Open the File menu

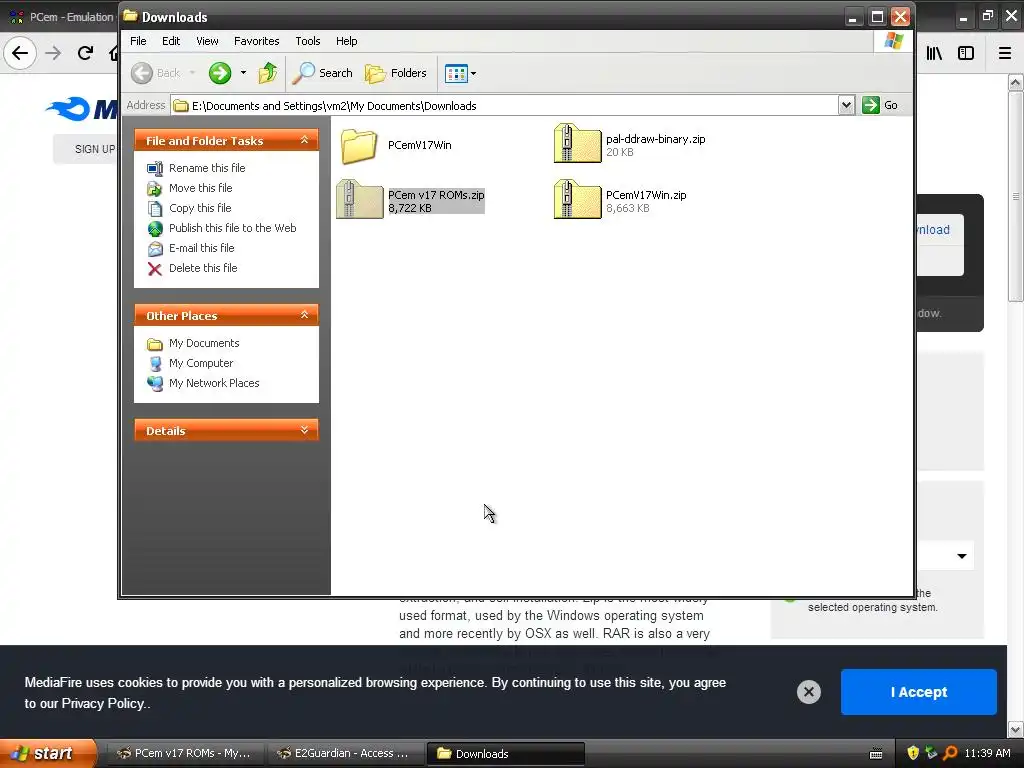tap(138, 40)
